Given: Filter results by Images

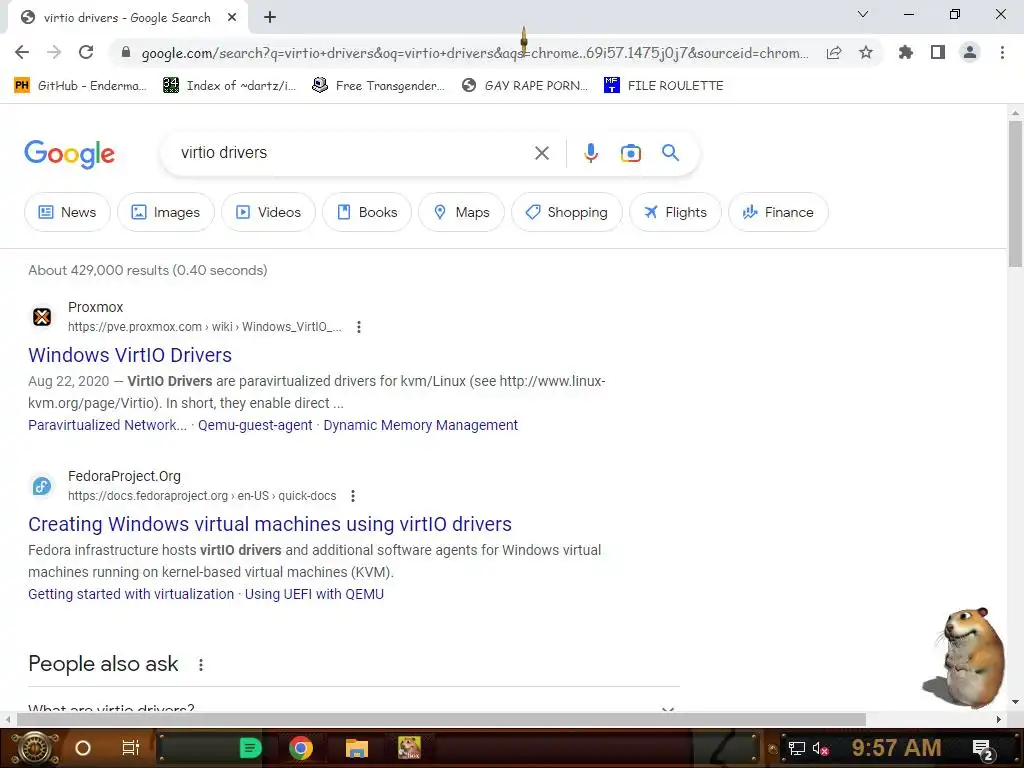Looking at the screenshot, I should [x=166, y=212].
